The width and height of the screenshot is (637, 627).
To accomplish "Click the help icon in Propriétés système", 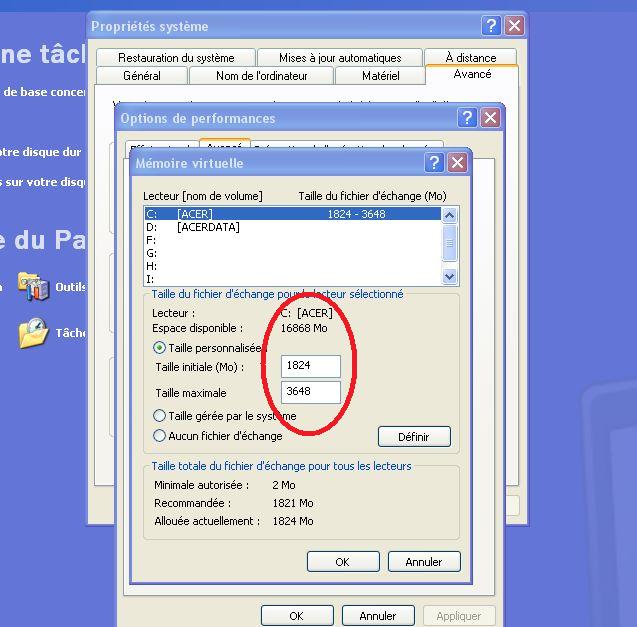I will (491, 26).
